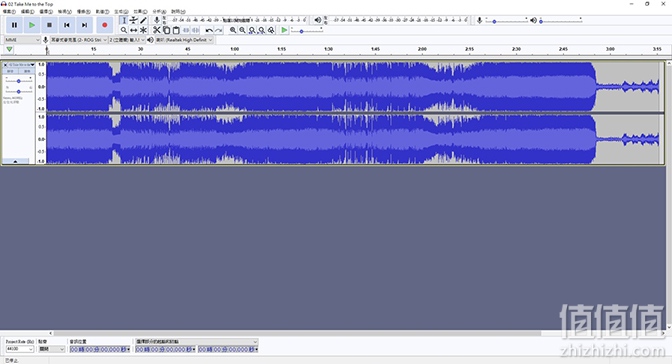
Task: Open the track name dropdown menu
Action: (x=21, y=65)
